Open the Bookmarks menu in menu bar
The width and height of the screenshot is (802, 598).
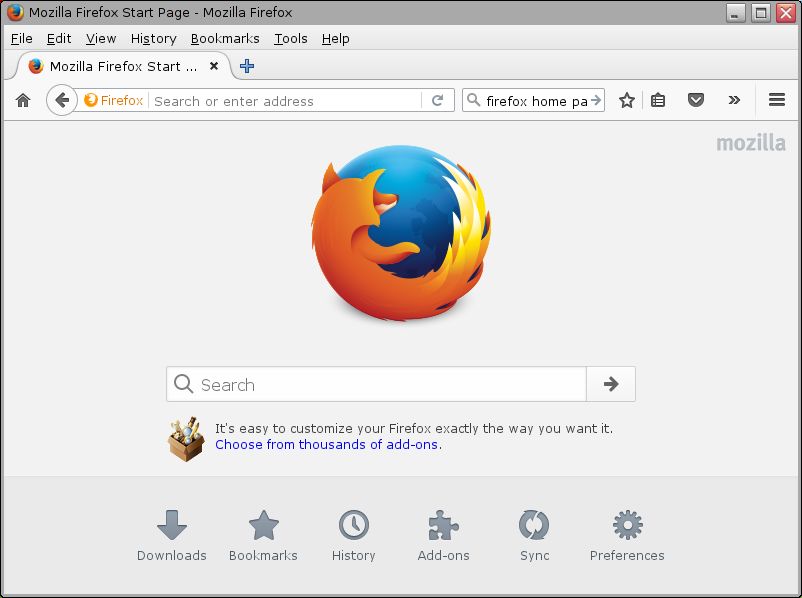[x=225, y=38]
